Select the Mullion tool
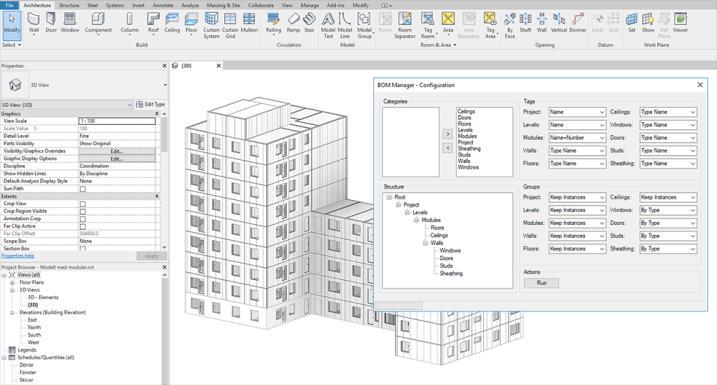 point(249,23)
